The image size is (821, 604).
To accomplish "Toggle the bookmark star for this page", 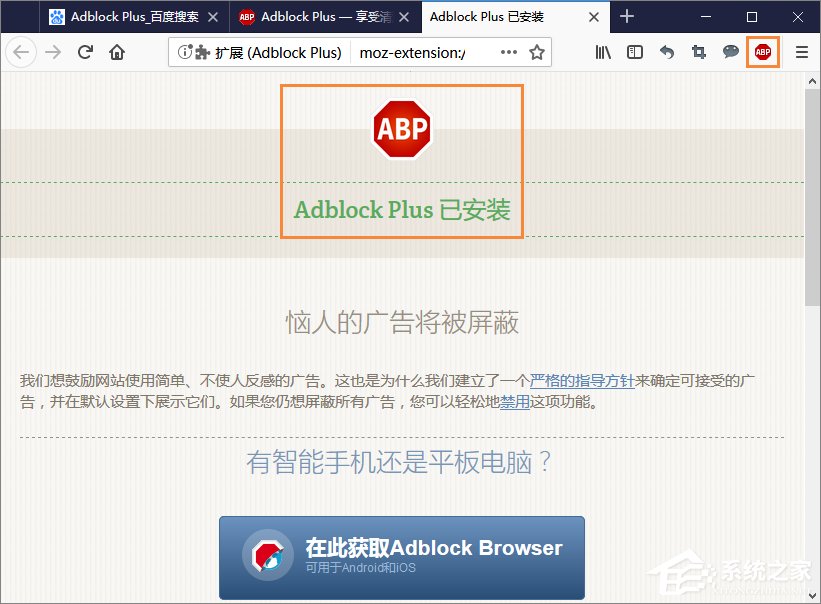I will (537, 52).
